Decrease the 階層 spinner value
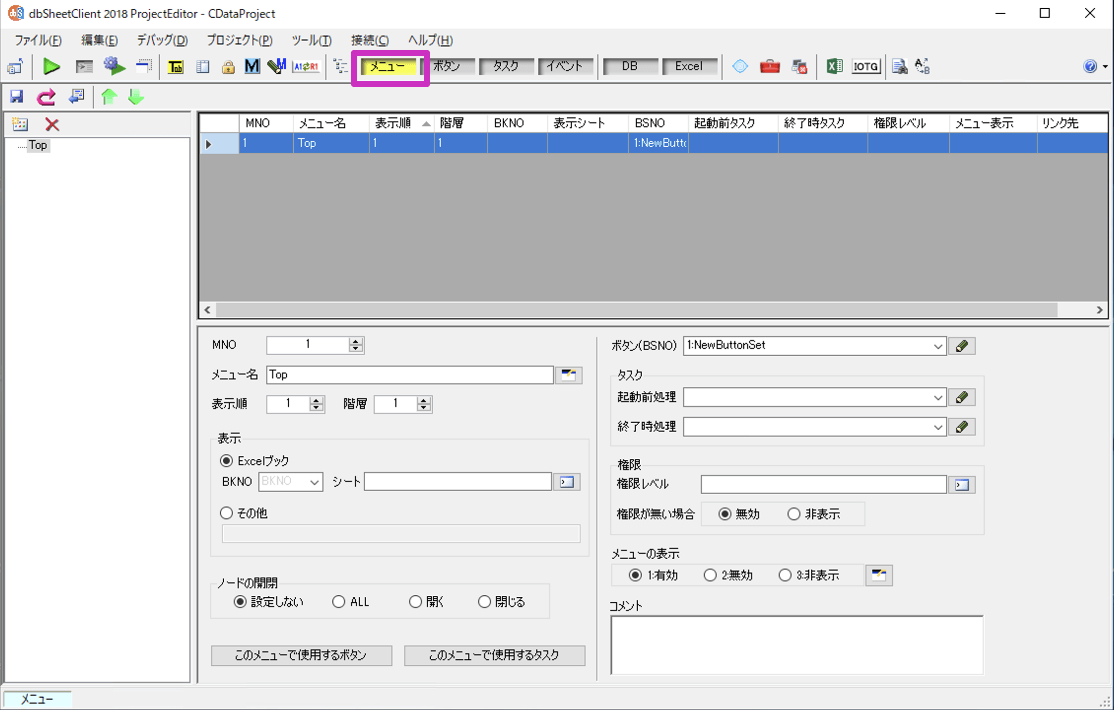 click(424, 408)
